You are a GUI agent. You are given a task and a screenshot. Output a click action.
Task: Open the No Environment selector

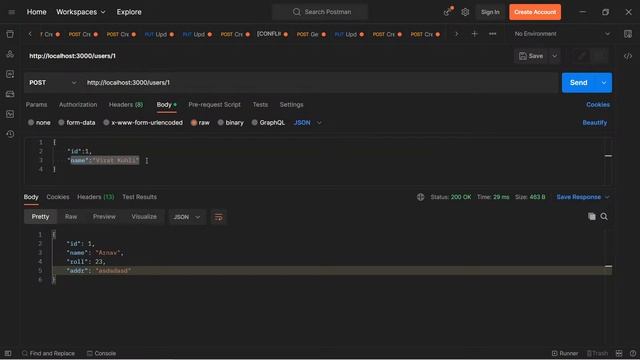click(562, 34)
